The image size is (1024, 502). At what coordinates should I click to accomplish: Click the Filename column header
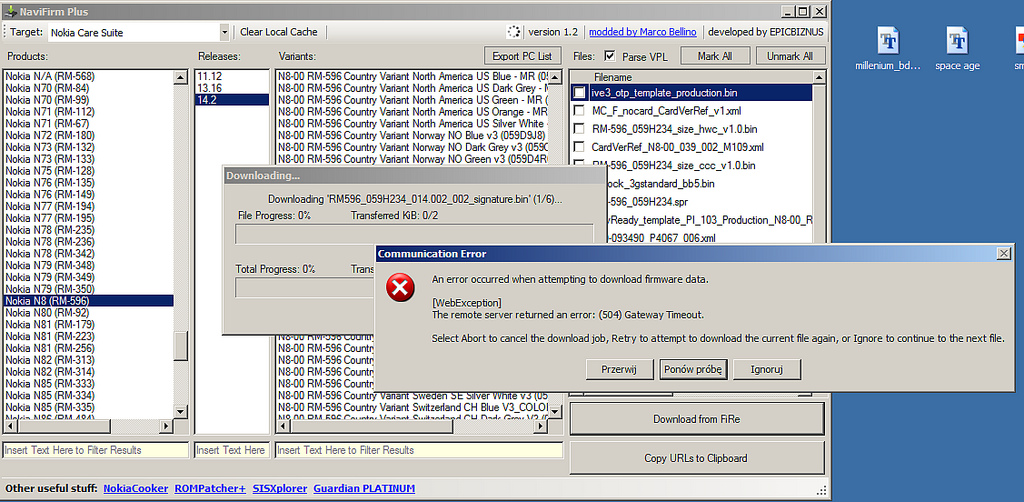pyautogui.click(x=691, y=77)
